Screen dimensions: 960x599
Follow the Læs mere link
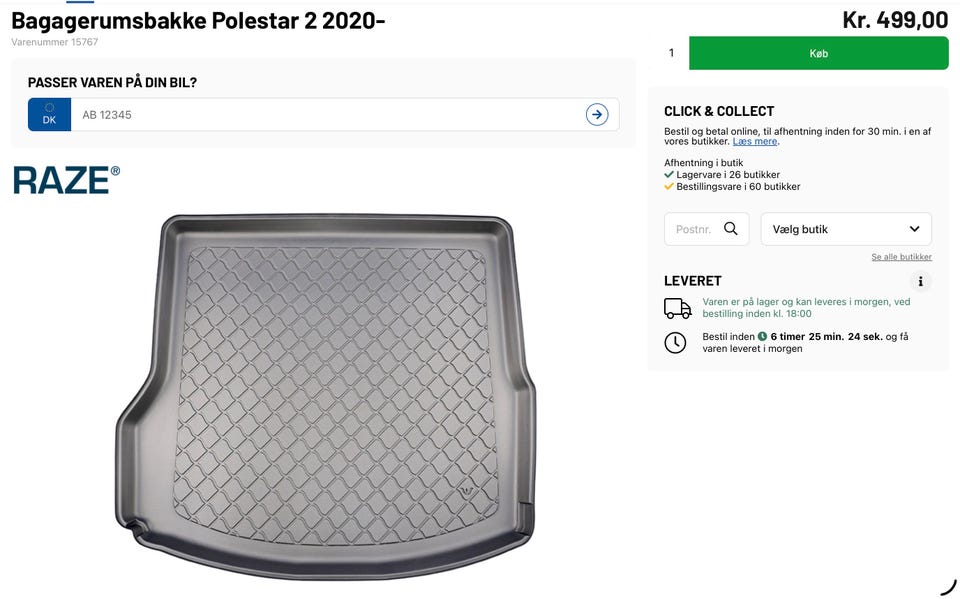pos(754,142)
